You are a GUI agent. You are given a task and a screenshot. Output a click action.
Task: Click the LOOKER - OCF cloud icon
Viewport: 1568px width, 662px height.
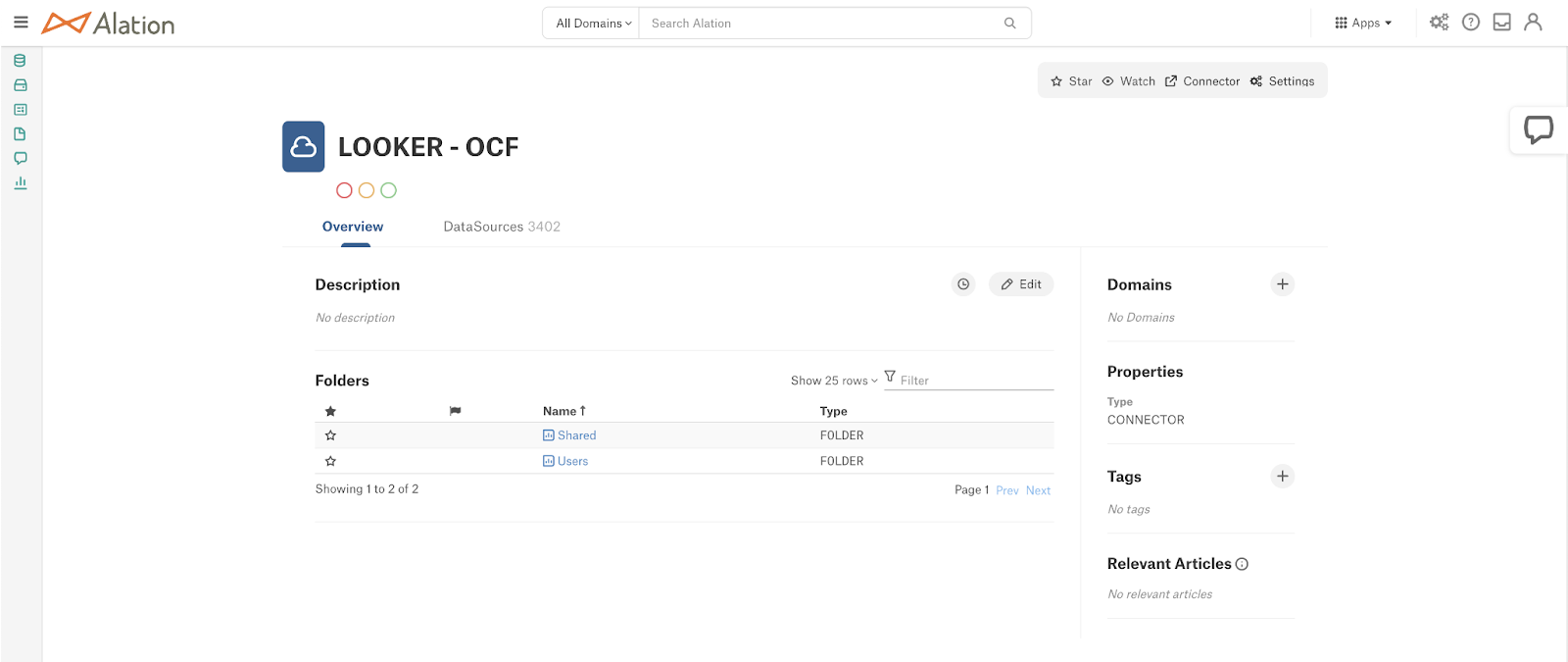(304, 147)
